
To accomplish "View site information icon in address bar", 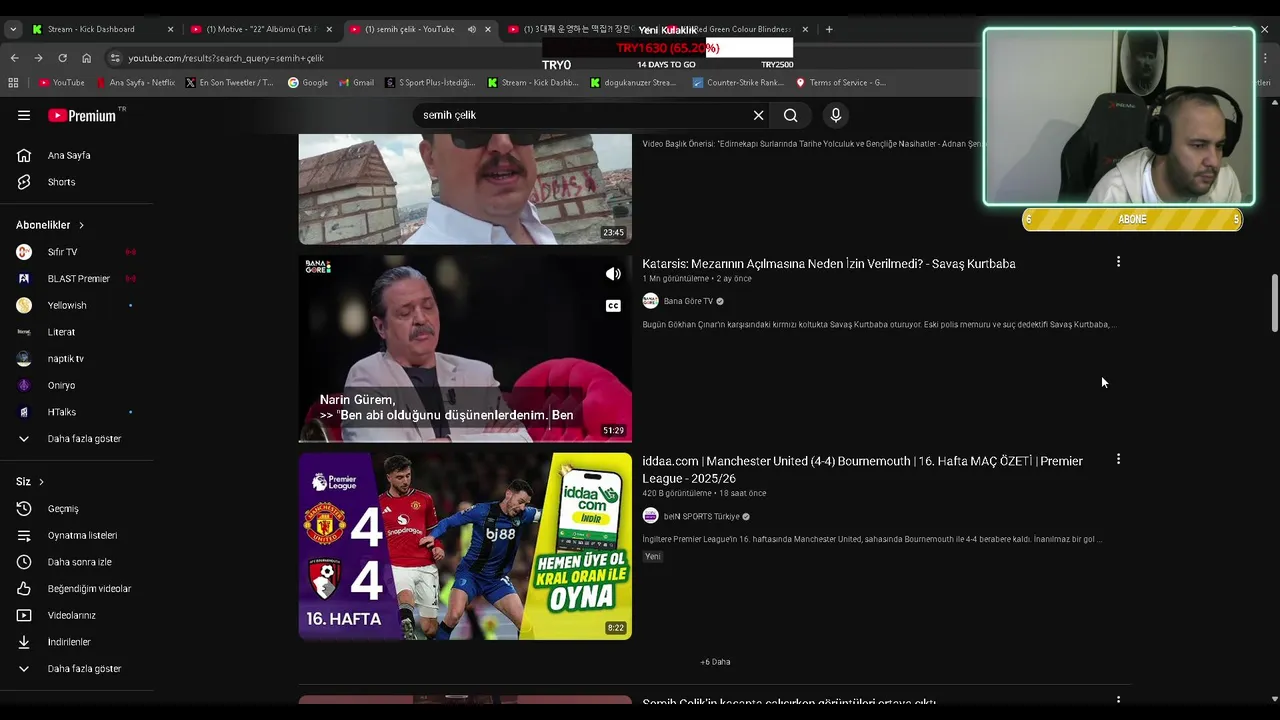I will (115, 58).
